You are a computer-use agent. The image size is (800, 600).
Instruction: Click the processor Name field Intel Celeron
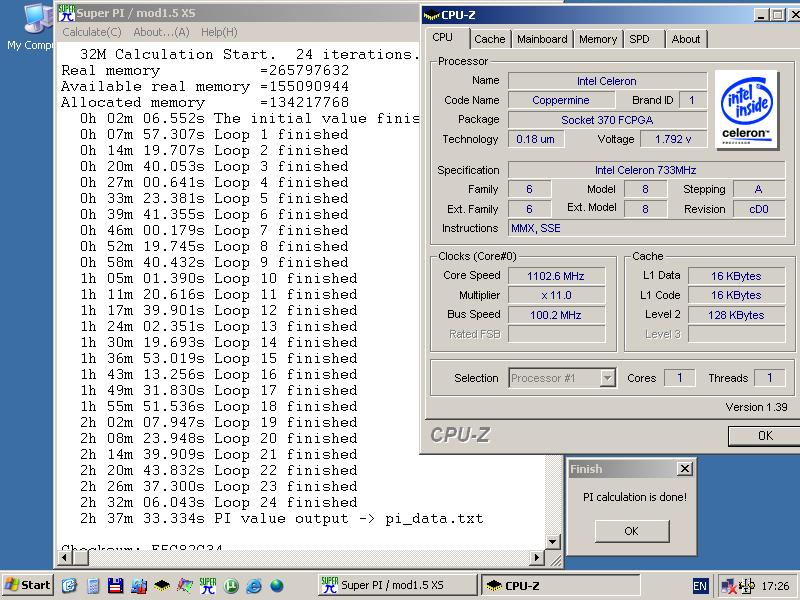[607, 81]
